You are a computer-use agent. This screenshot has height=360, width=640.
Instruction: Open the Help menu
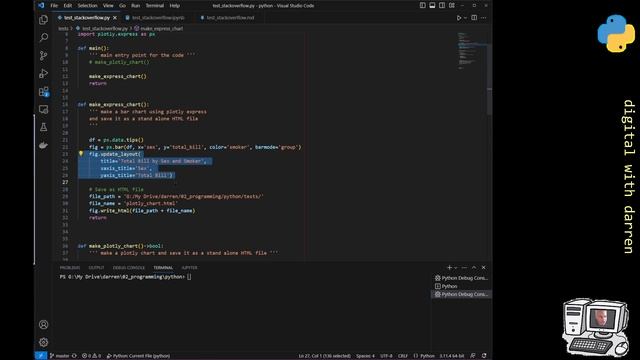(175, 6)
